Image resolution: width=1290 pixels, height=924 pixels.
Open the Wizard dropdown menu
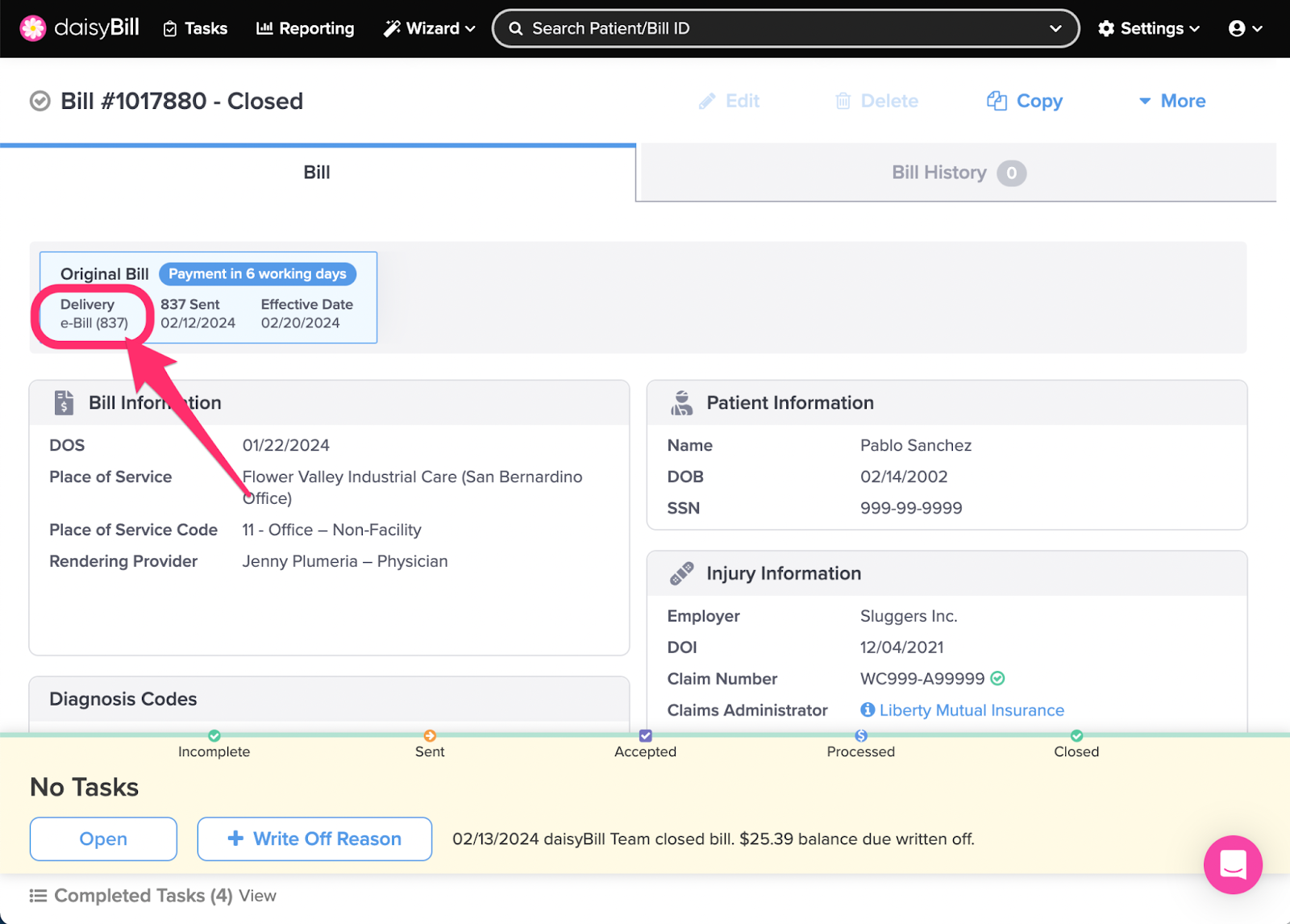click(430, 28)
